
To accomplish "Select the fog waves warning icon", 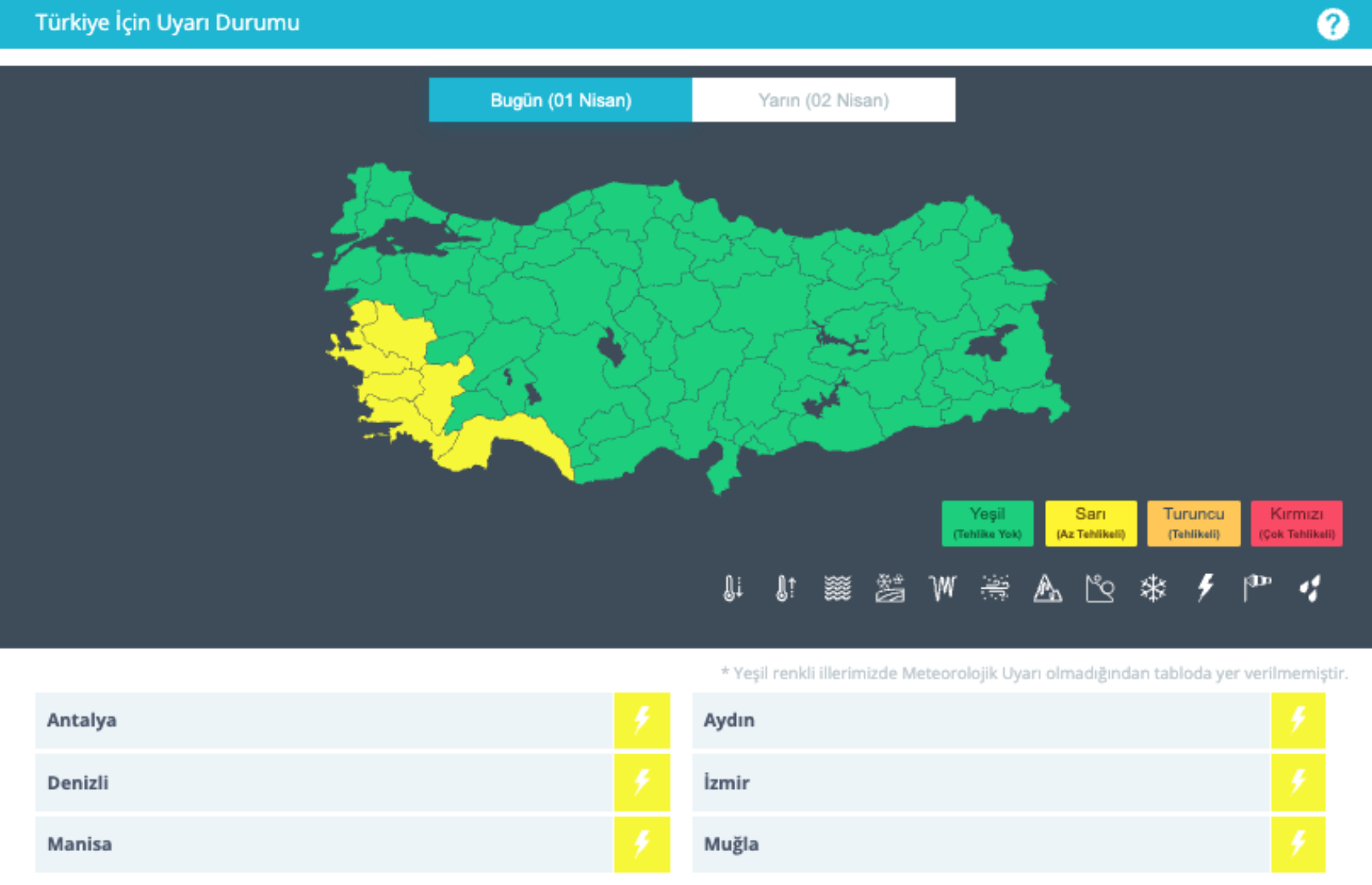I will [x=837, y=588].
